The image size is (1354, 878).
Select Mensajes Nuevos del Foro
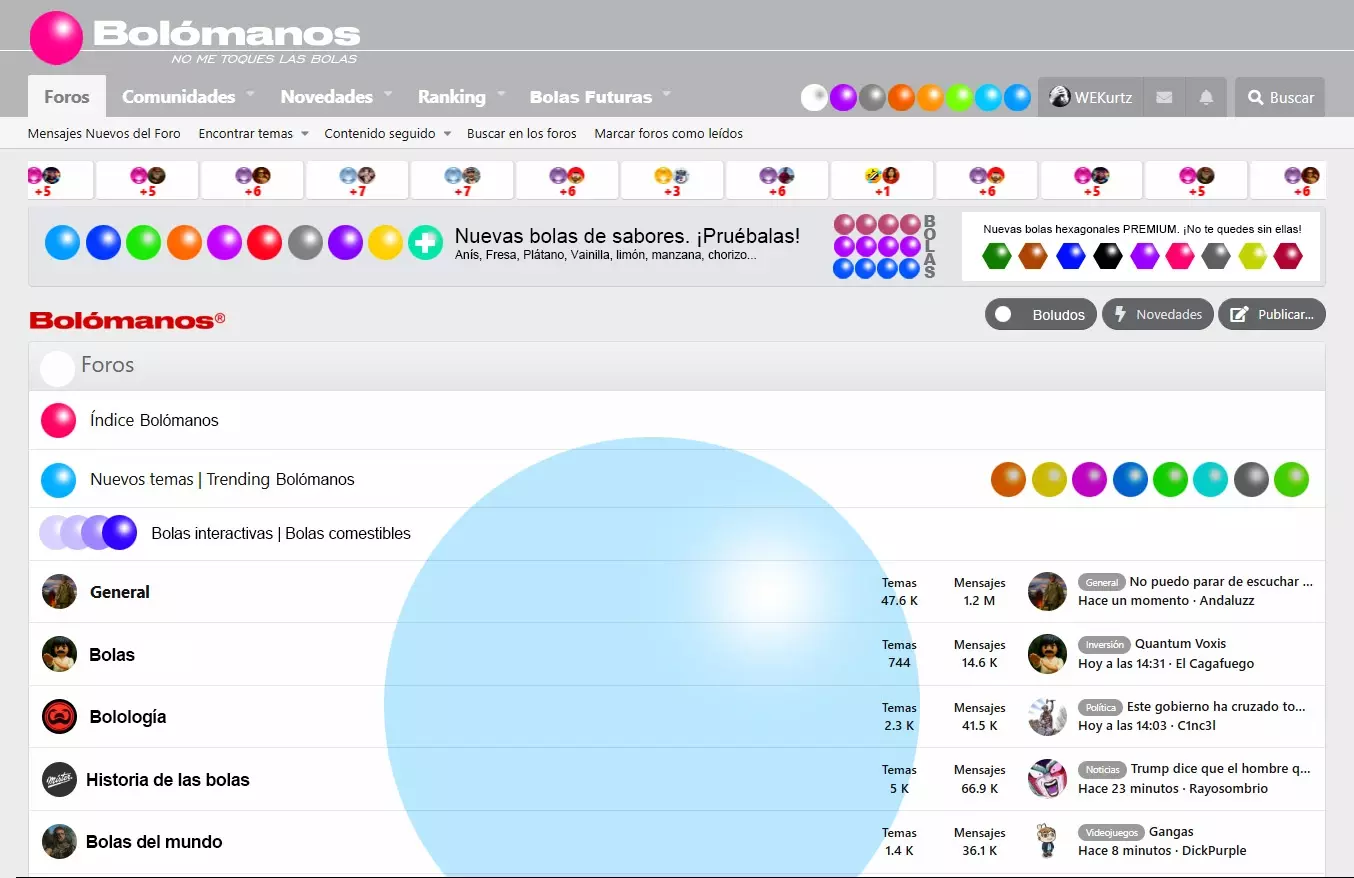pyautogui.click(x=104, y=133)
